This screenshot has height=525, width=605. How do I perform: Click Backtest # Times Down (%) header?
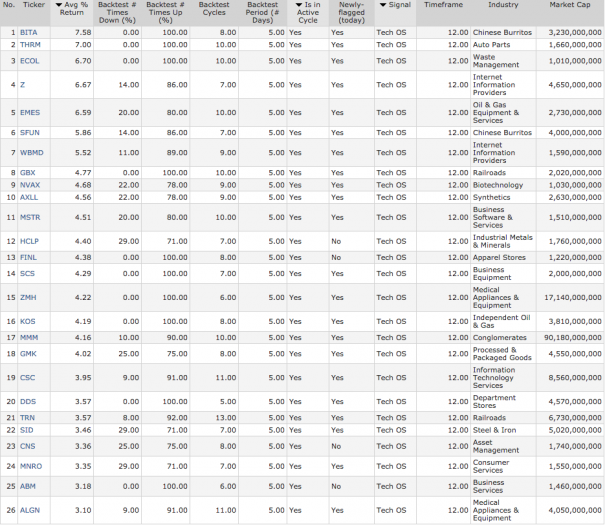[x=117, y=12]
